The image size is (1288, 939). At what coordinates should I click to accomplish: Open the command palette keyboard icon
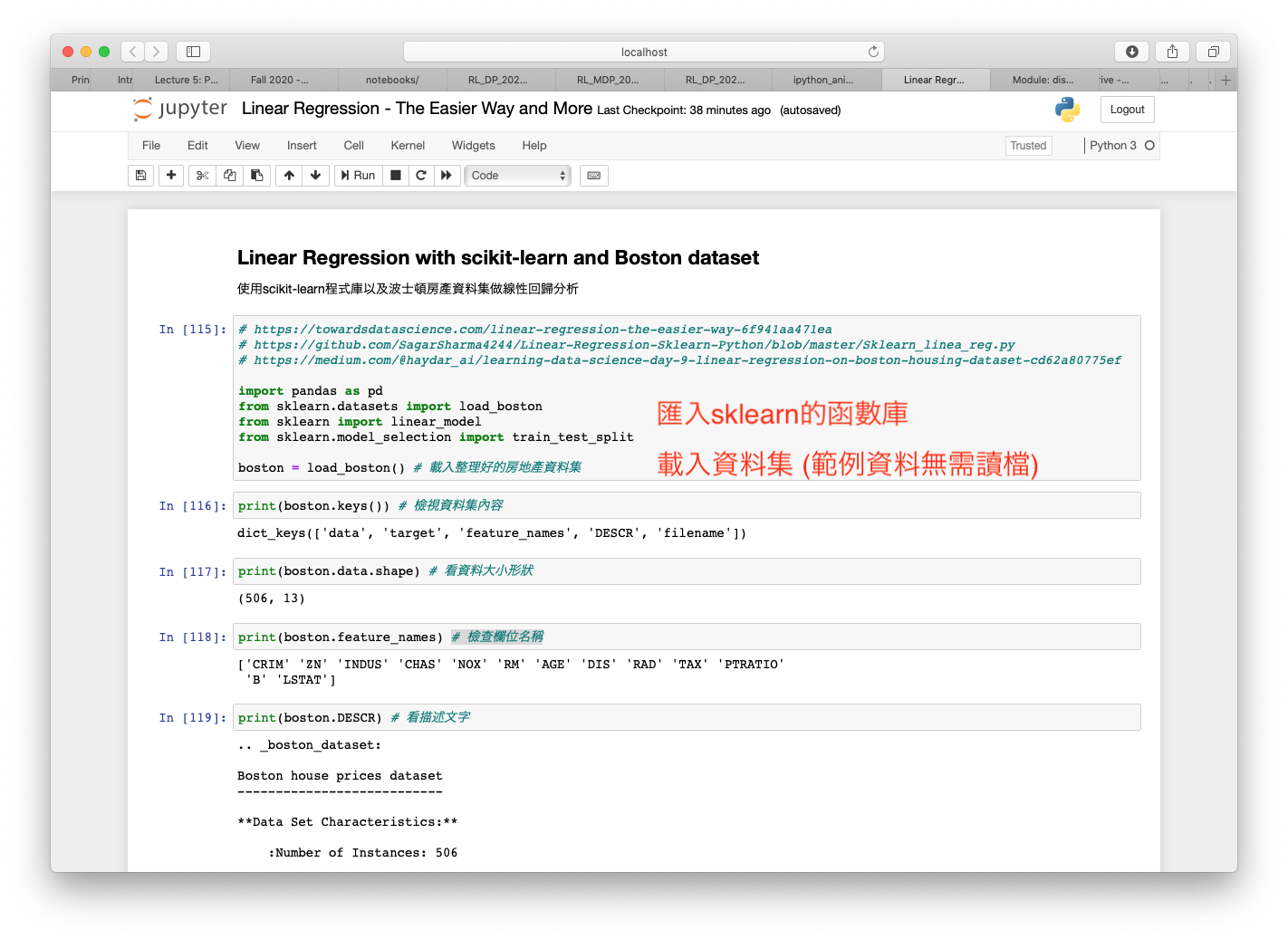(594, 176)
